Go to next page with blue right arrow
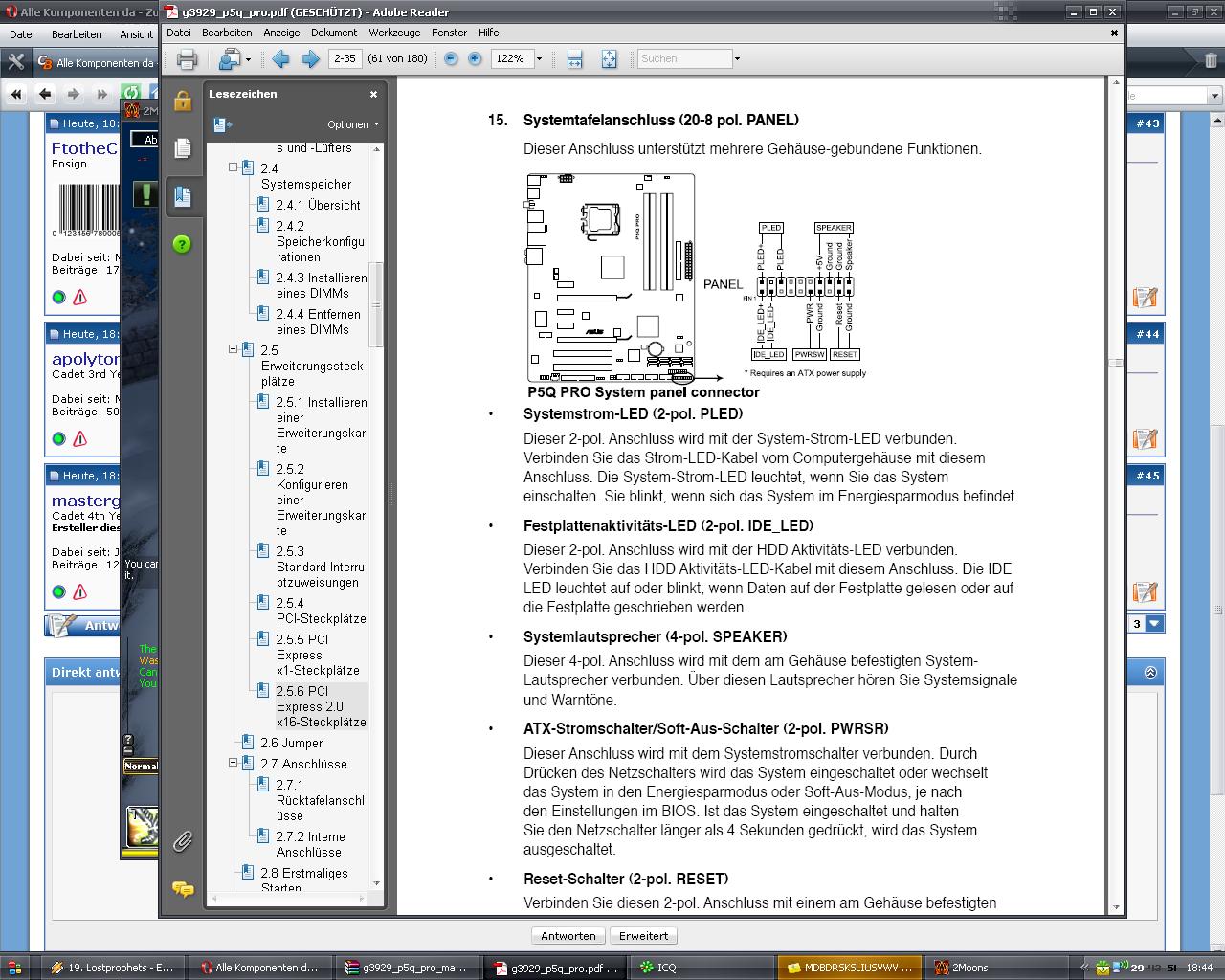Viewport: 1225px width, 980px height. pyautogui.click(x=310, y=59)
